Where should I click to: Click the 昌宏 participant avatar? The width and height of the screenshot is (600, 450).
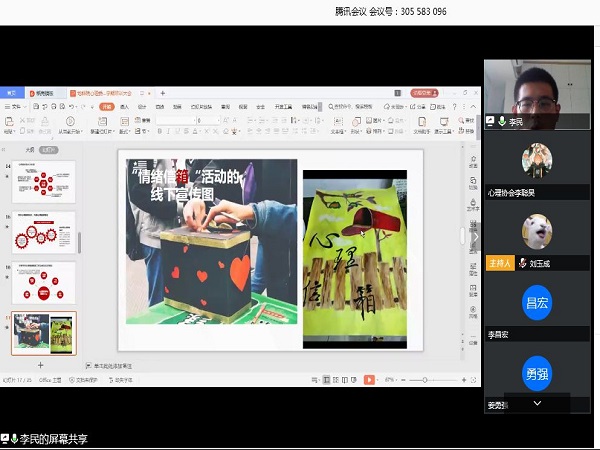[537, 303]
